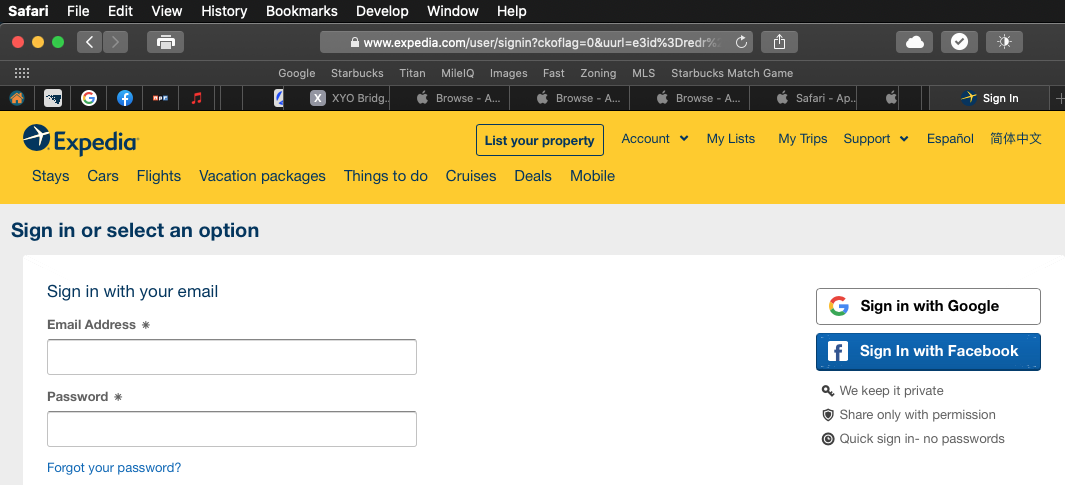Click Sign In with Facebook button
Viewport: 1065px width, 485px height.
pyautogui.click(x=928, y=351)
